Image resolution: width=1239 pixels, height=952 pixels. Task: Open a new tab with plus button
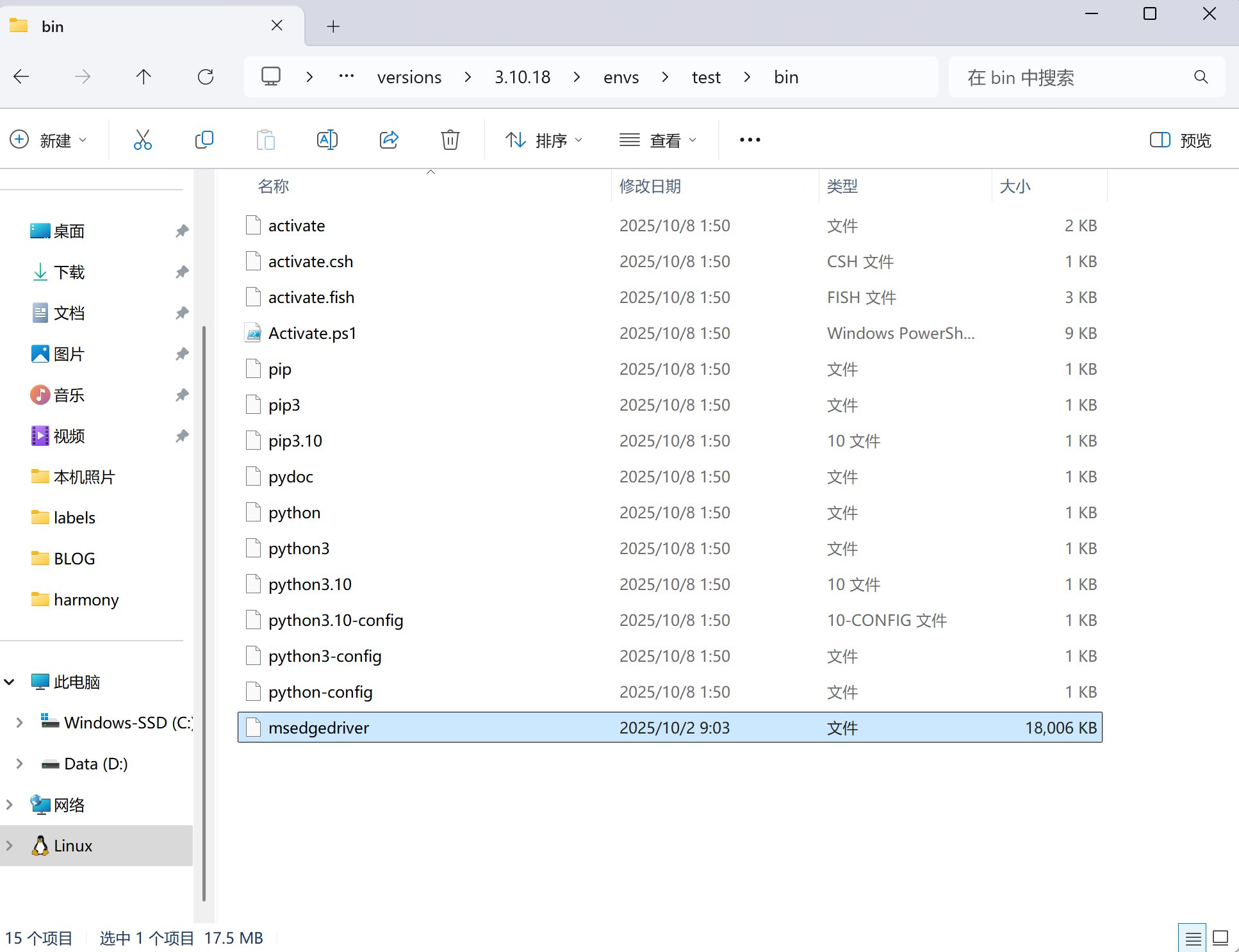333,26
